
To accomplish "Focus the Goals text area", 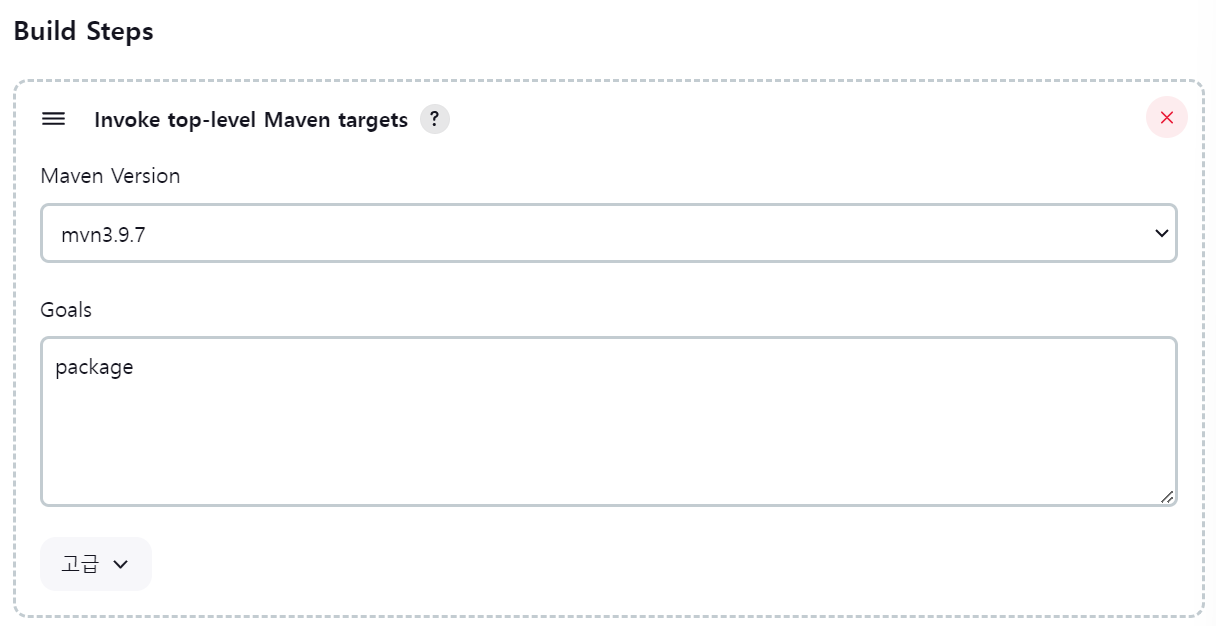I will coord(608,421).
